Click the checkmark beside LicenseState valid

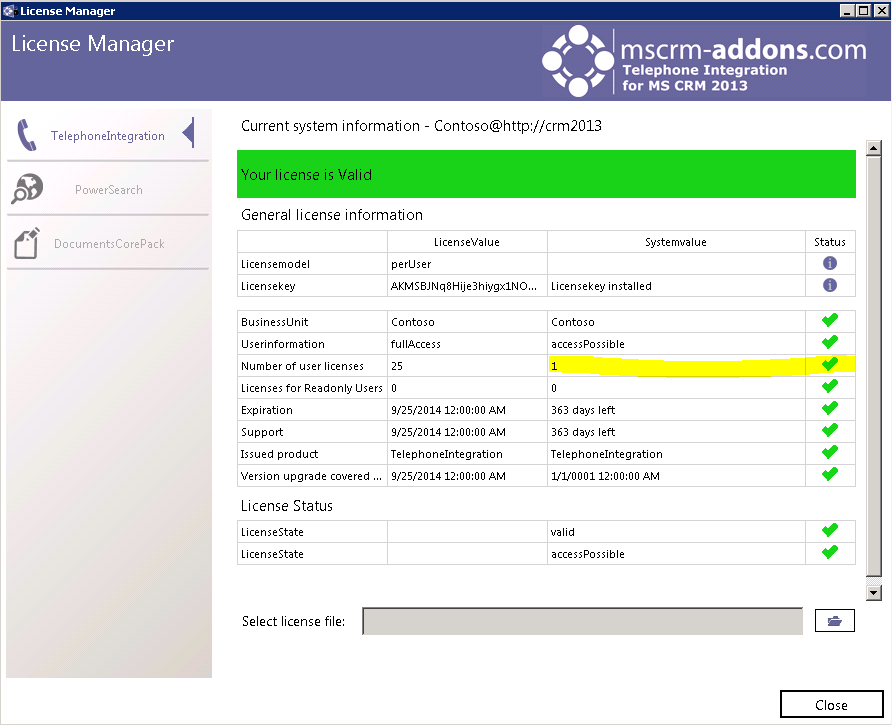pos(830,530)
